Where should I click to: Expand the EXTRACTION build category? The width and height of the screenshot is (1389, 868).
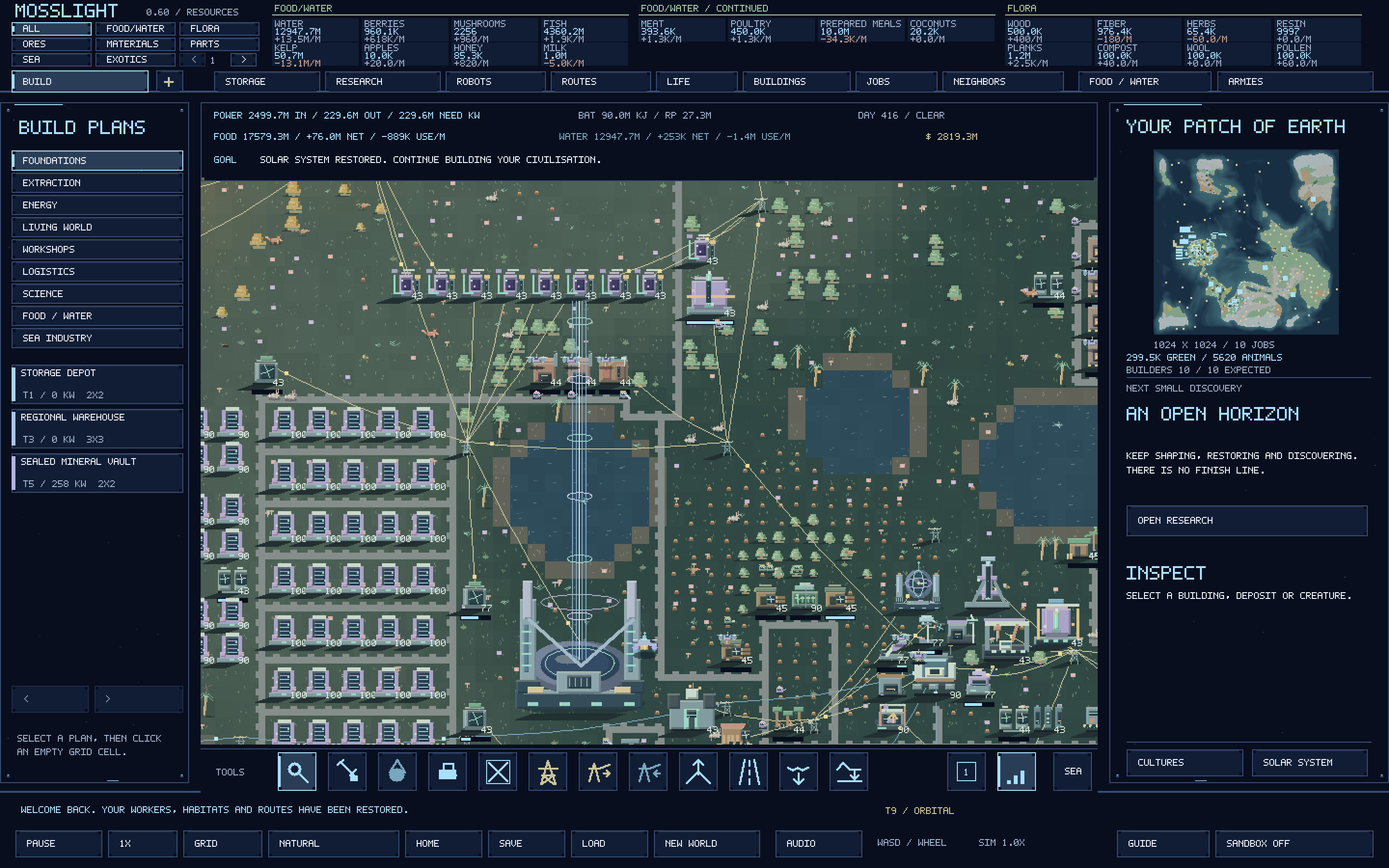(x=97, y=183)
